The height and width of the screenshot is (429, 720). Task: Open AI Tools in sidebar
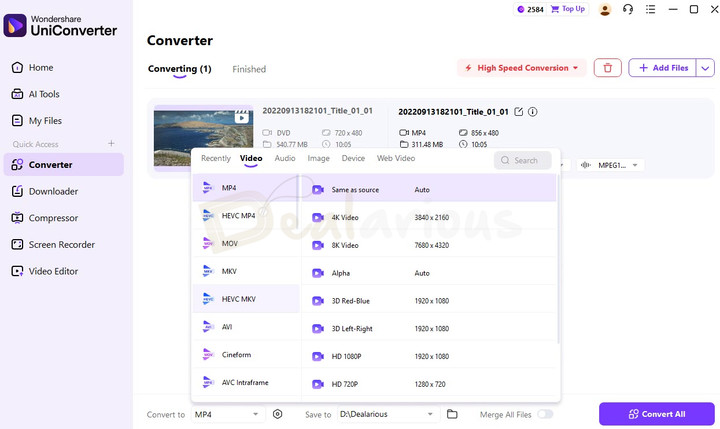click(35, 94)
